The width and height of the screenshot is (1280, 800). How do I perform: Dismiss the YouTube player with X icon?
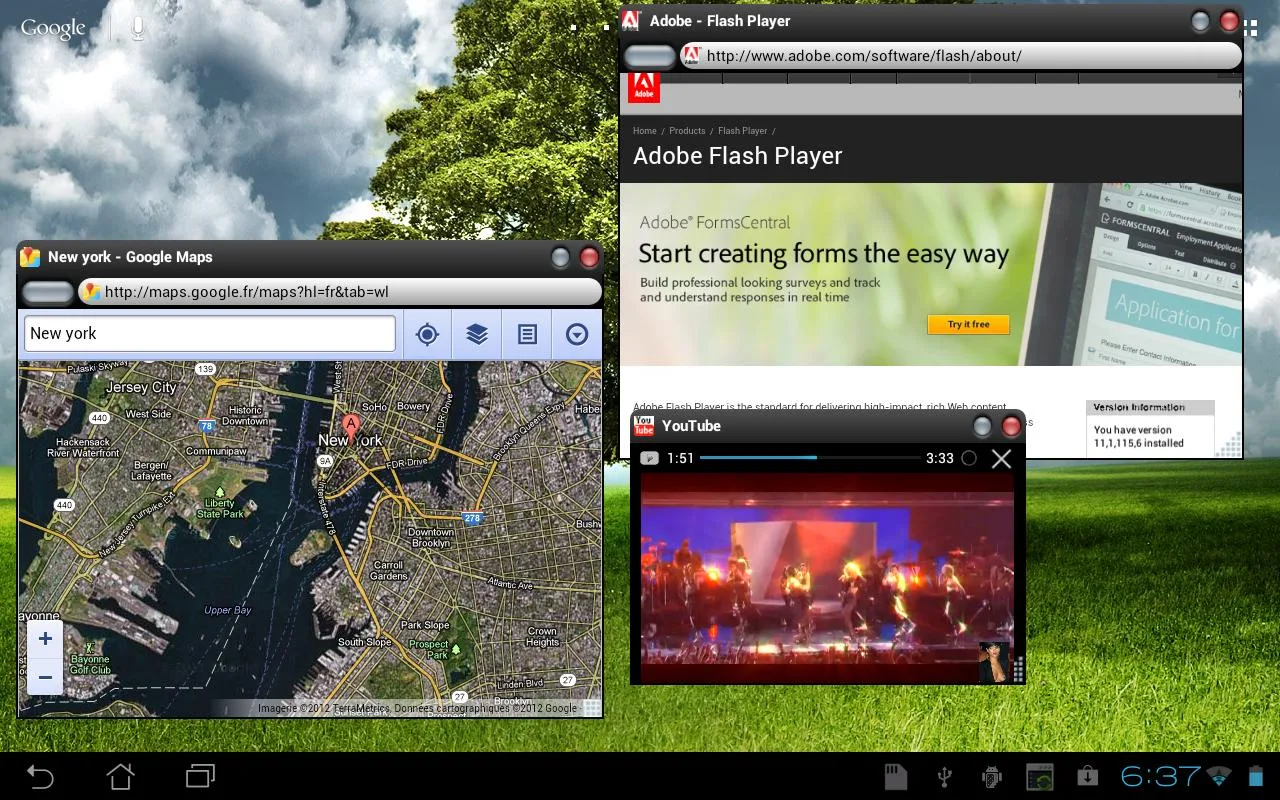(x=1001, y=458)
